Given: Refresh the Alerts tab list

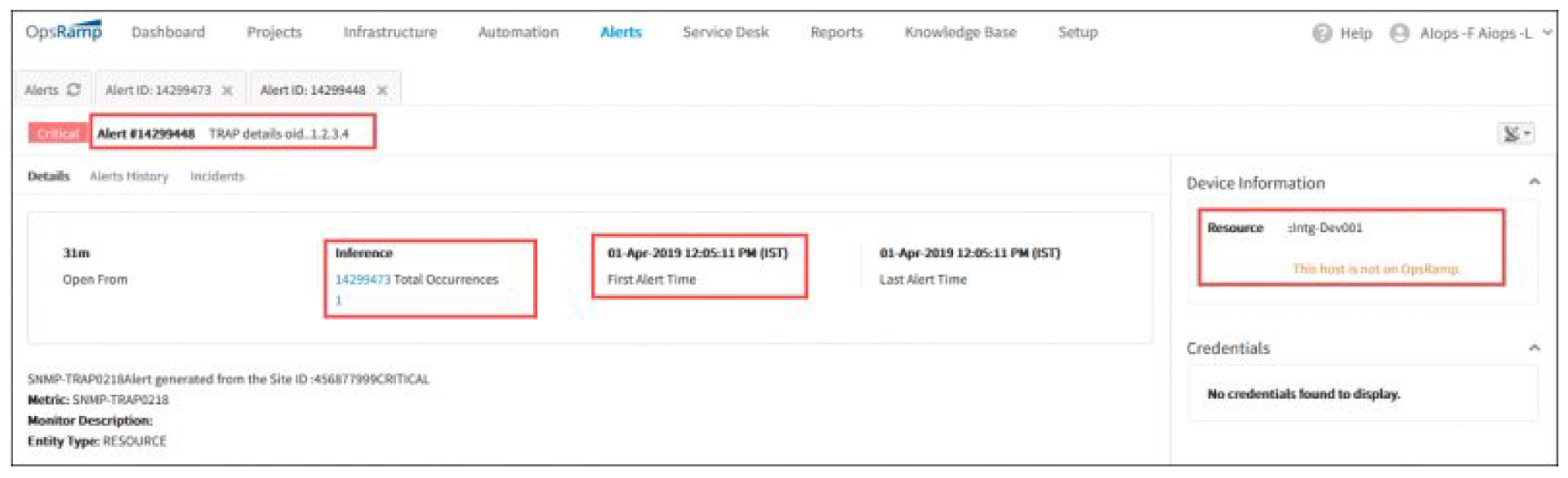Looking at the screenshot, I should [x=74, y=90].
